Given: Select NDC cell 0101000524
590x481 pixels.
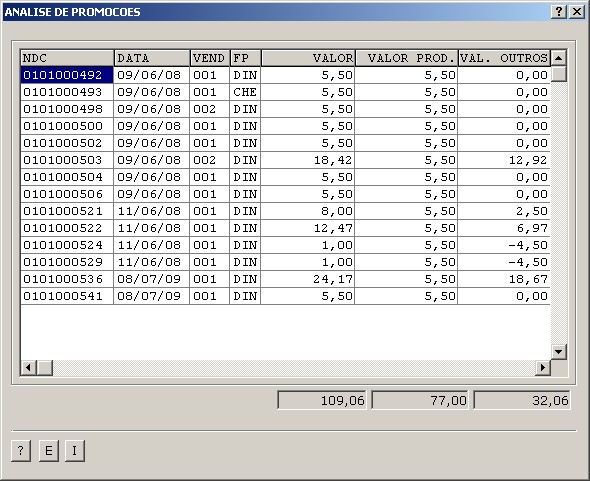Looking at the screenshot, I should [67, 245].
